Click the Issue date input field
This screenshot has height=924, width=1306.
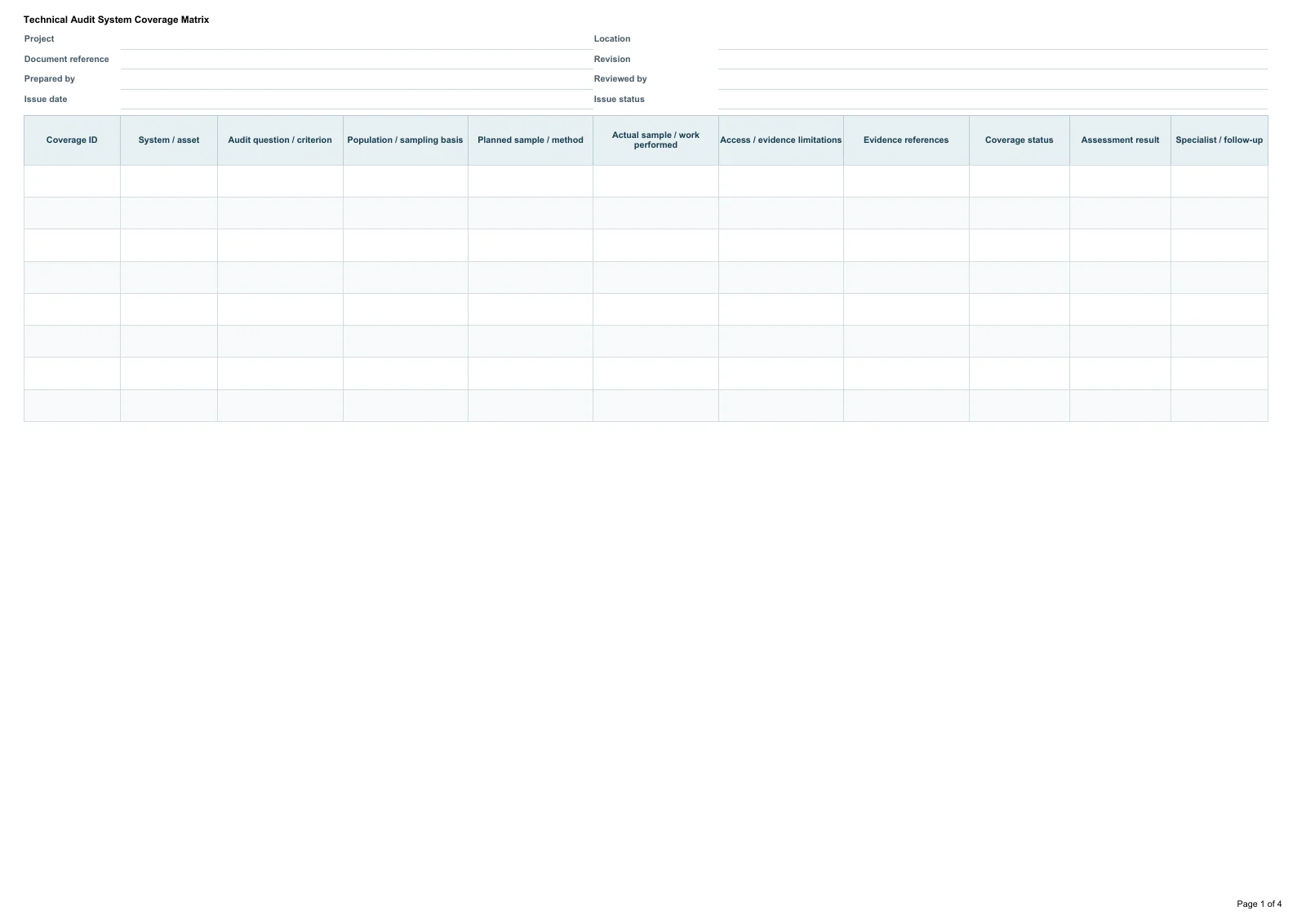(x=357, y=100)
